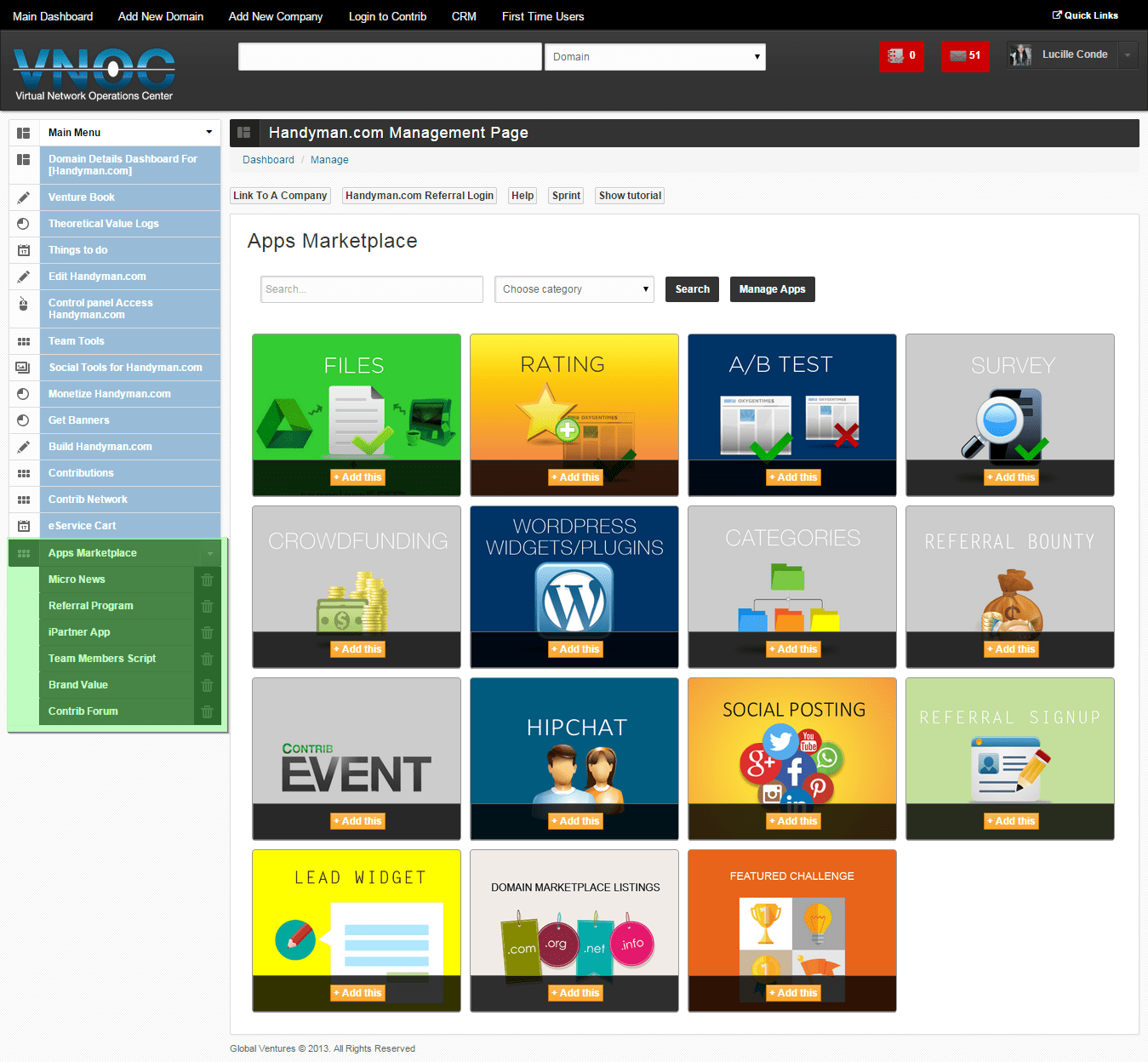Viewport: 1148px width, 1062px height.
Task: Click the pie icon beside Get Banners
Action: tap(24, 420)
